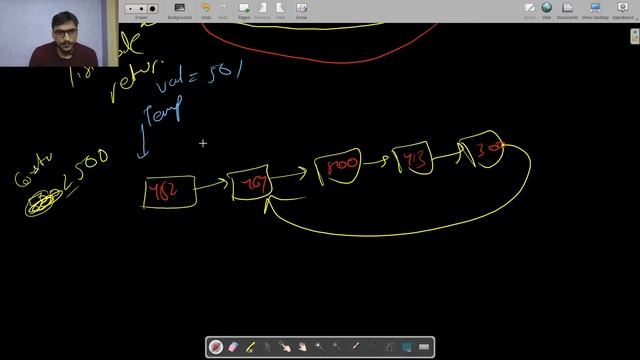The image size is (640, 360).
Task: Add a new page with Pages
Action: (244, 11)
